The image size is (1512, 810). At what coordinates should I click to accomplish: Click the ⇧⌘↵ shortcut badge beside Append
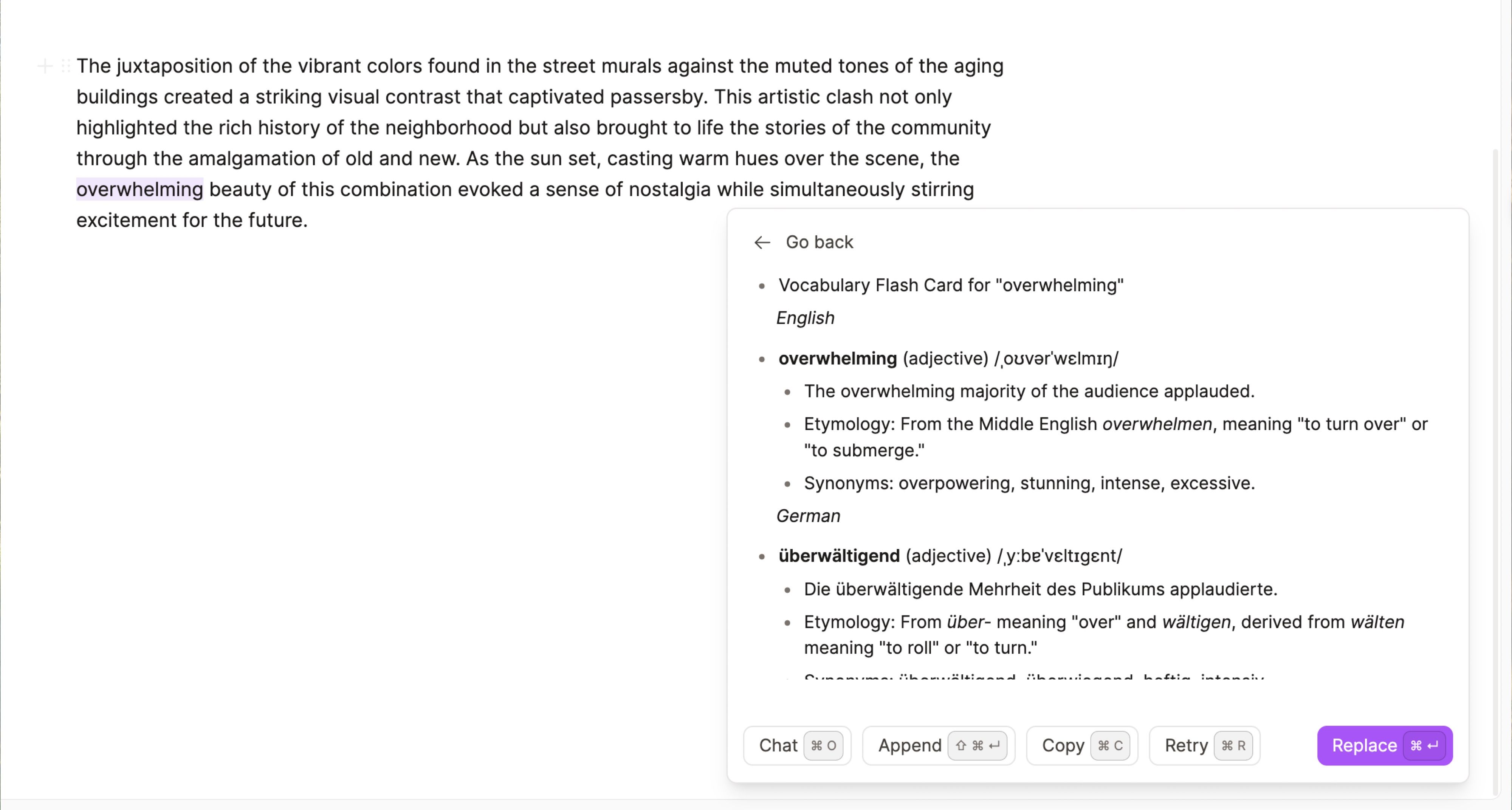(x=977, y=745)
